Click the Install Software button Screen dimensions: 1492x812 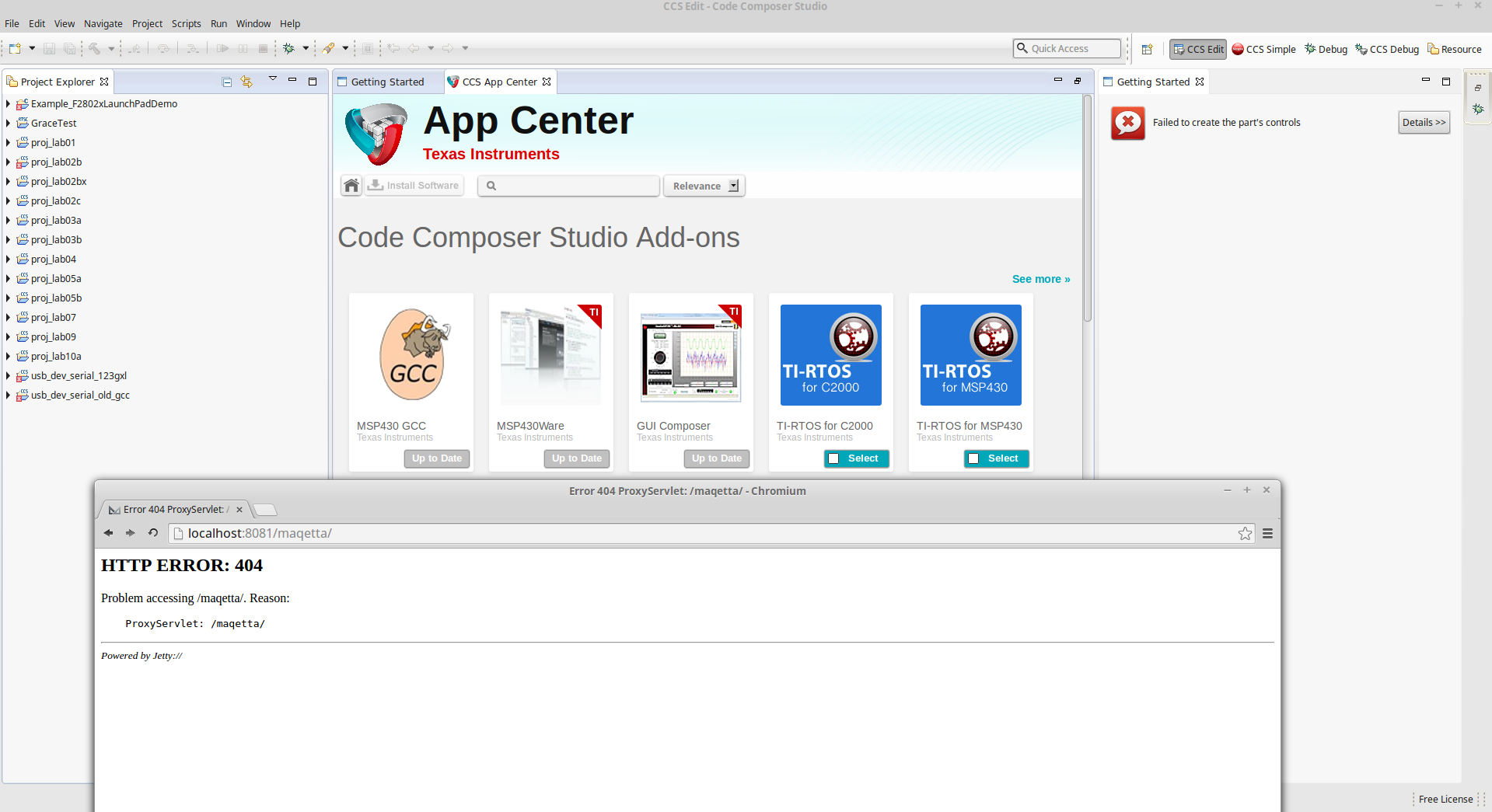coord(414,186)
